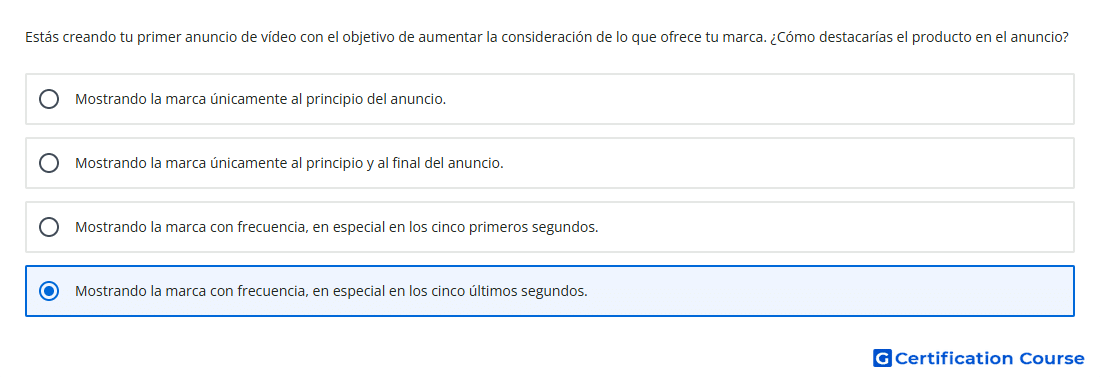The height and width of the screenshot is (377, 1100).
Task: Click answer text ending 'cinco primeros segundos'
Action: 337,227
